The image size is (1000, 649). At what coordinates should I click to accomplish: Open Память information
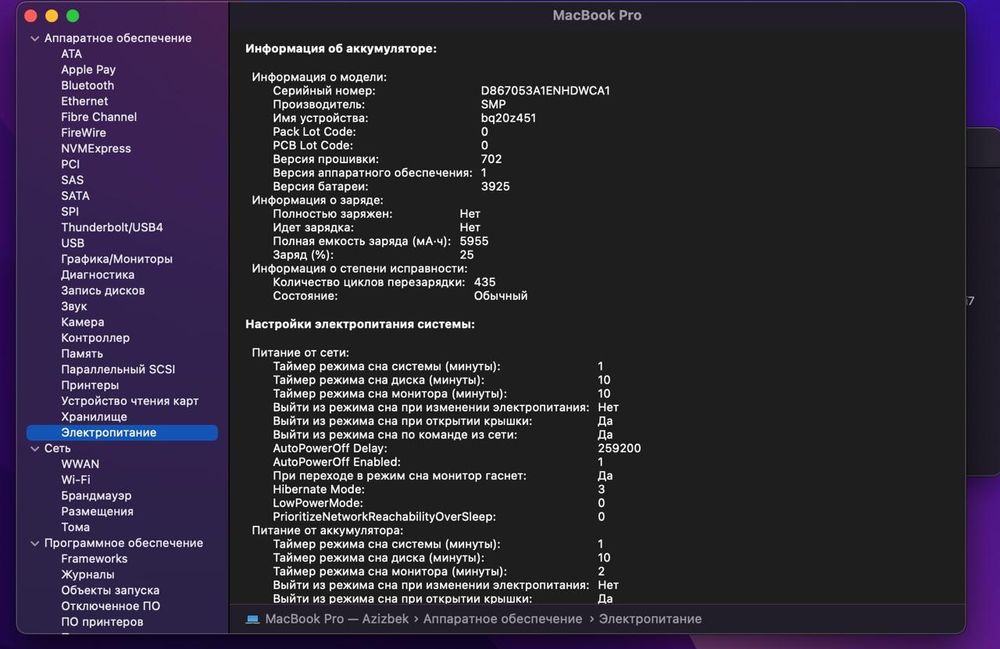tap(82, 354)
